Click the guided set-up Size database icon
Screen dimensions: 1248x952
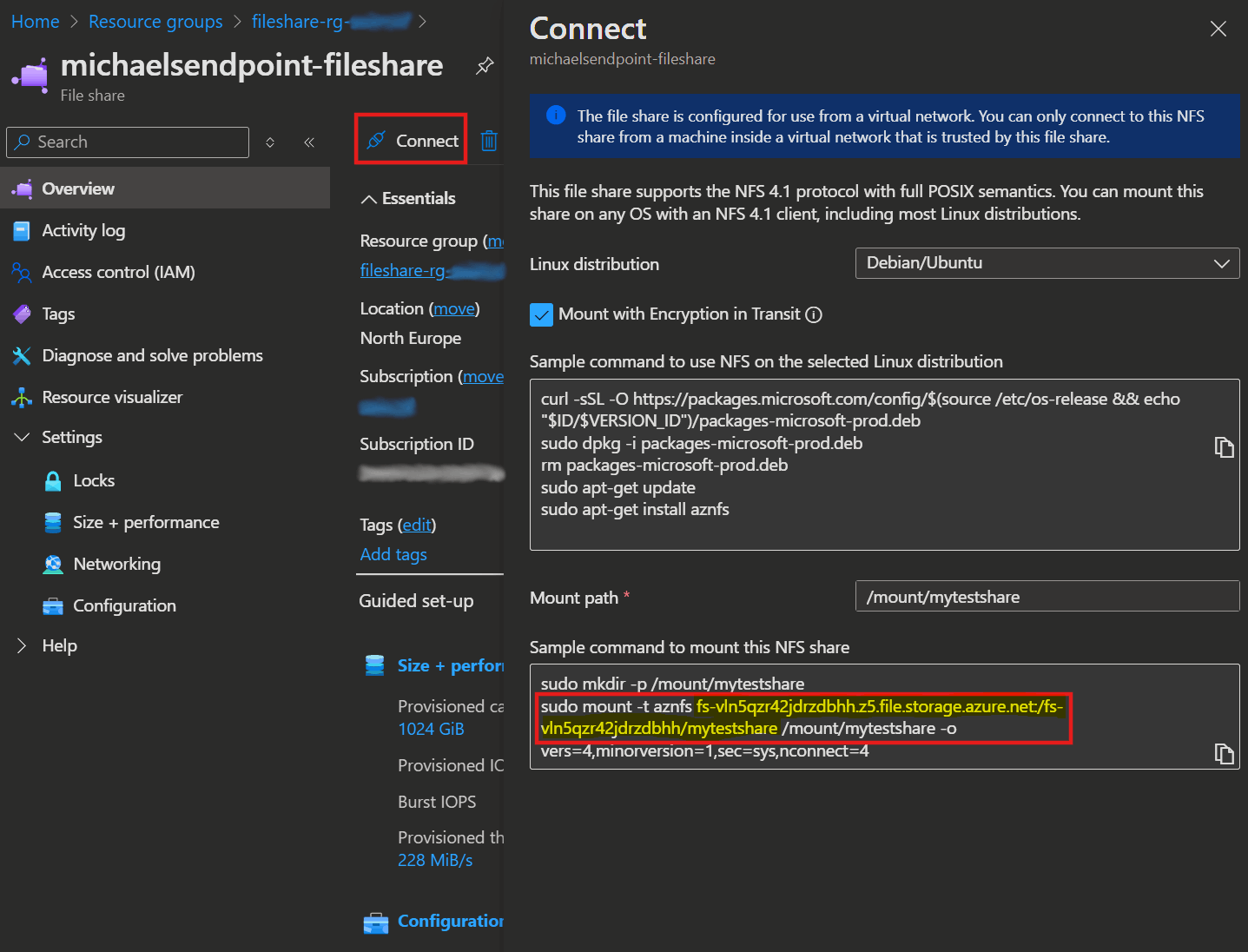coord(375,665)
